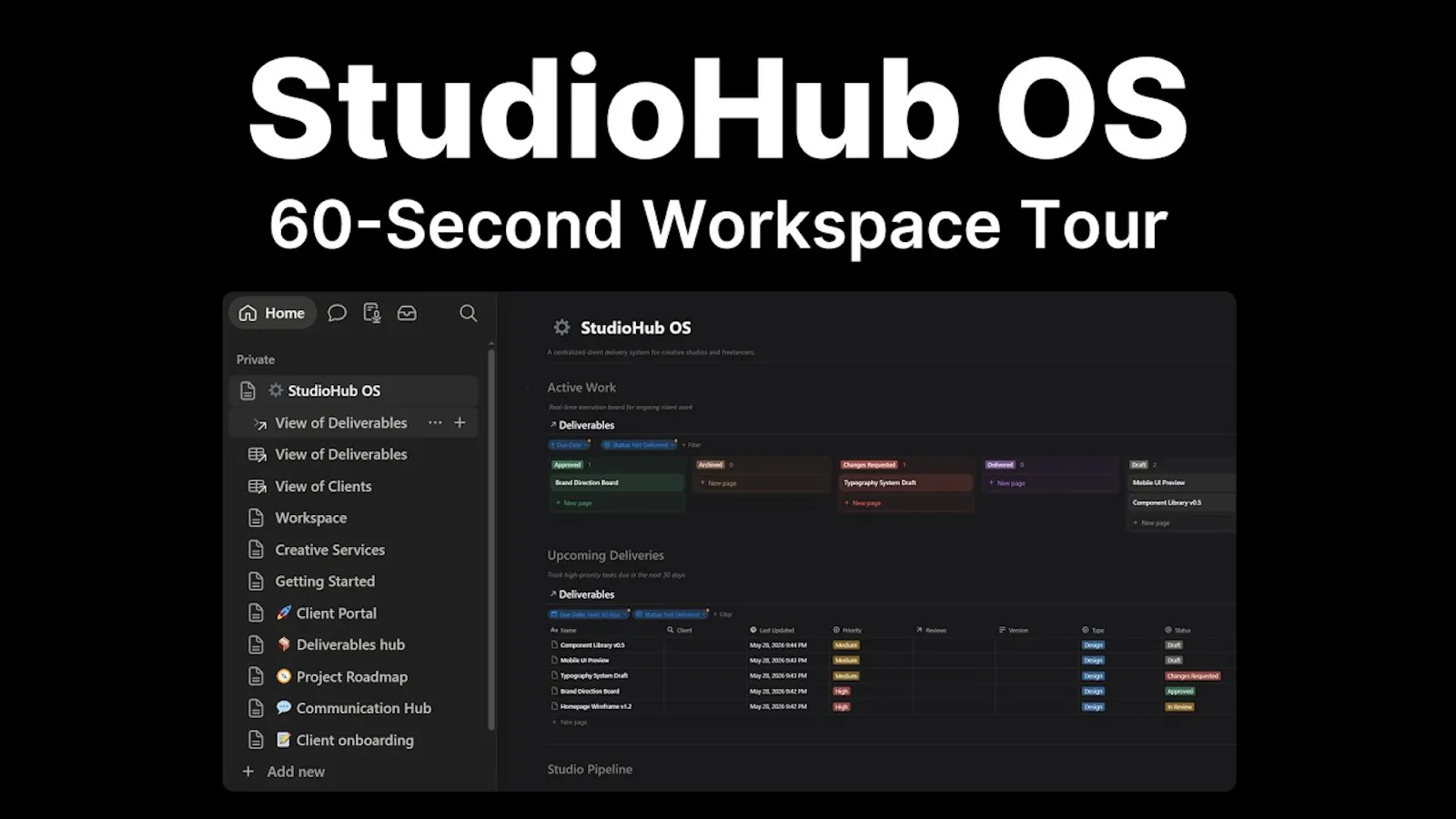
Task: Click the sidebar vertical scrollbar
Action: [491, 539]
